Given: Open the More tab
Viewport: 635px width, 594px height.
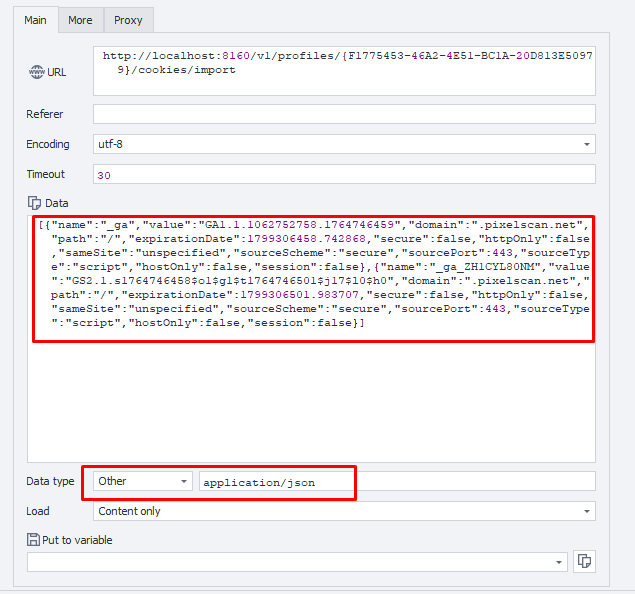Looking at the screenshot, I should pyautogui.click(x=80, y=20).
